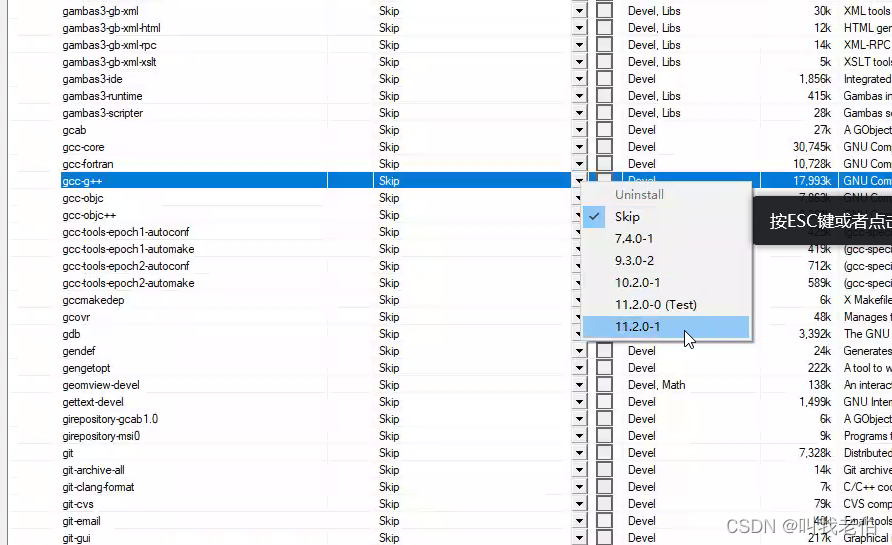Tick source checkbox for gambas3-gb-xml-rpc
The width and height of the screenshot is (892, 545).
pyautogui.click(x=604, y=45)
